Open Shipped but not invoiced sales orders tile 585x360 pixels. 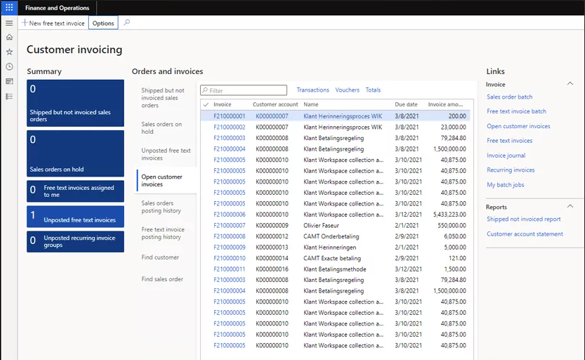tap(75, 103)
